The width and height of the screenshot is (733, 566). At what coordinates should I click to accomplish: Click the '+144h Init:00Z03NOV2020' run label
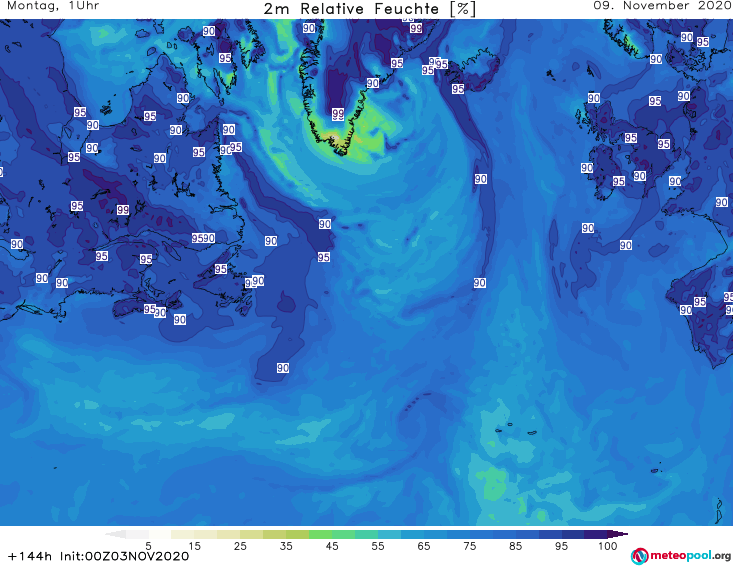(x=99, y=556)
